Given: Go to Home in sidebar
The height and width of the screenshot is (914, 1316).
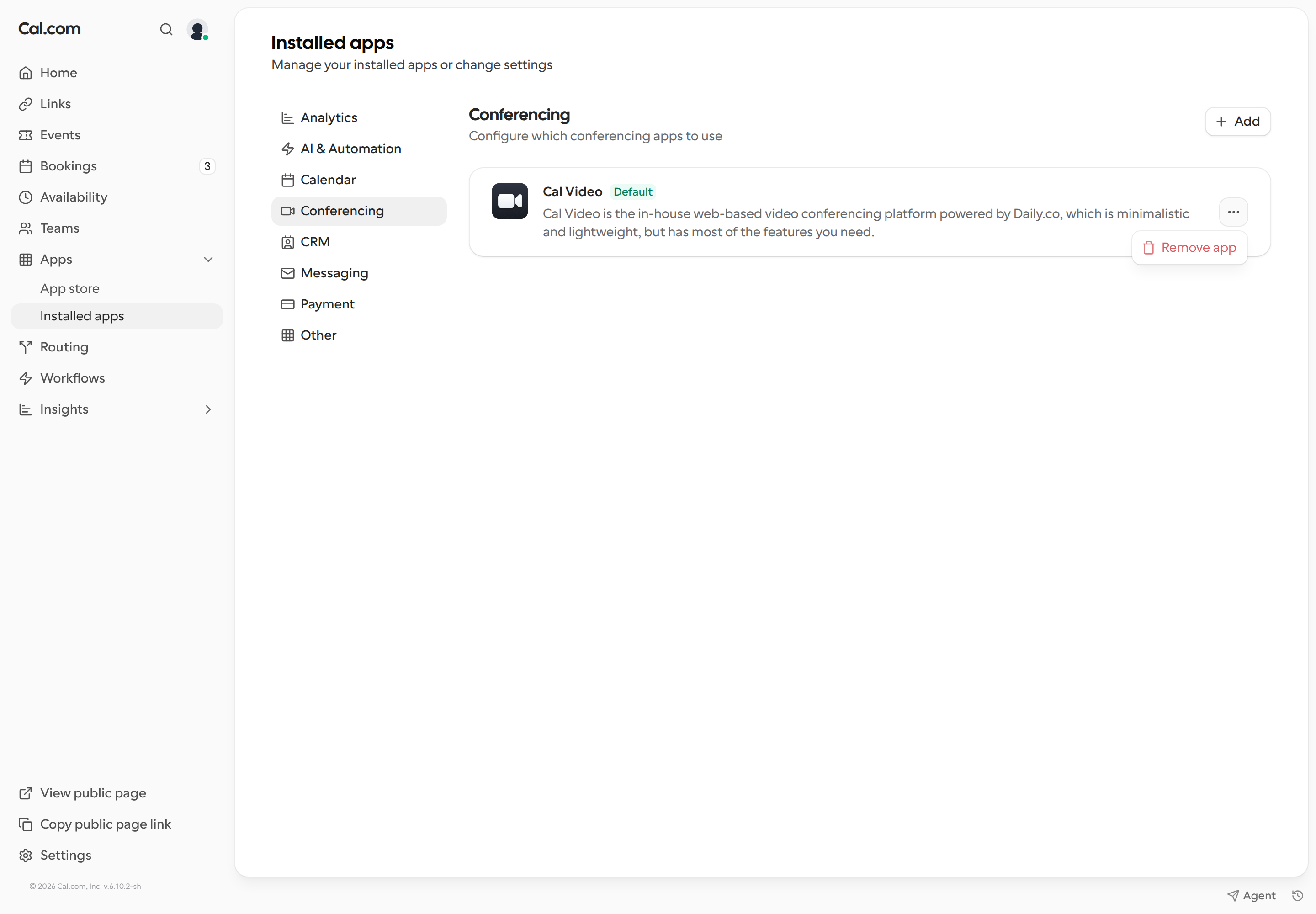Looking at the screenshot, I should (x=117, y=73).
